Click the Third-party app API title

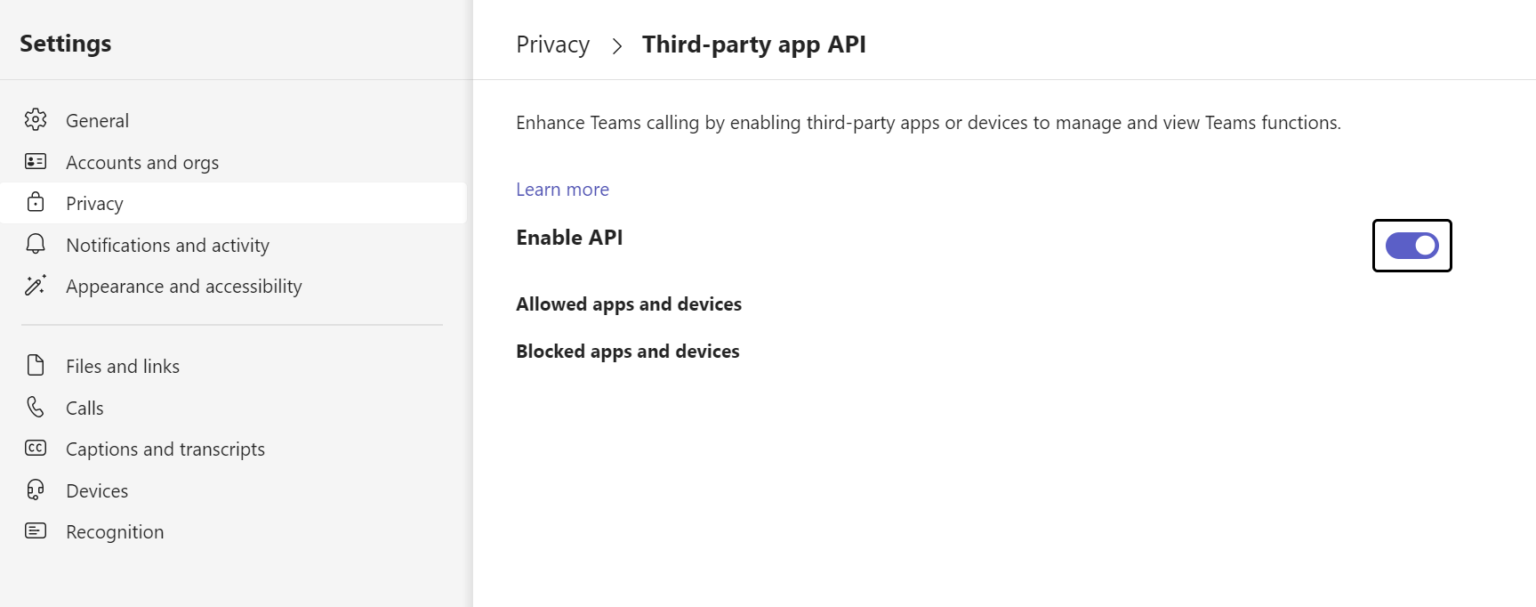click(x=754, y=45)
